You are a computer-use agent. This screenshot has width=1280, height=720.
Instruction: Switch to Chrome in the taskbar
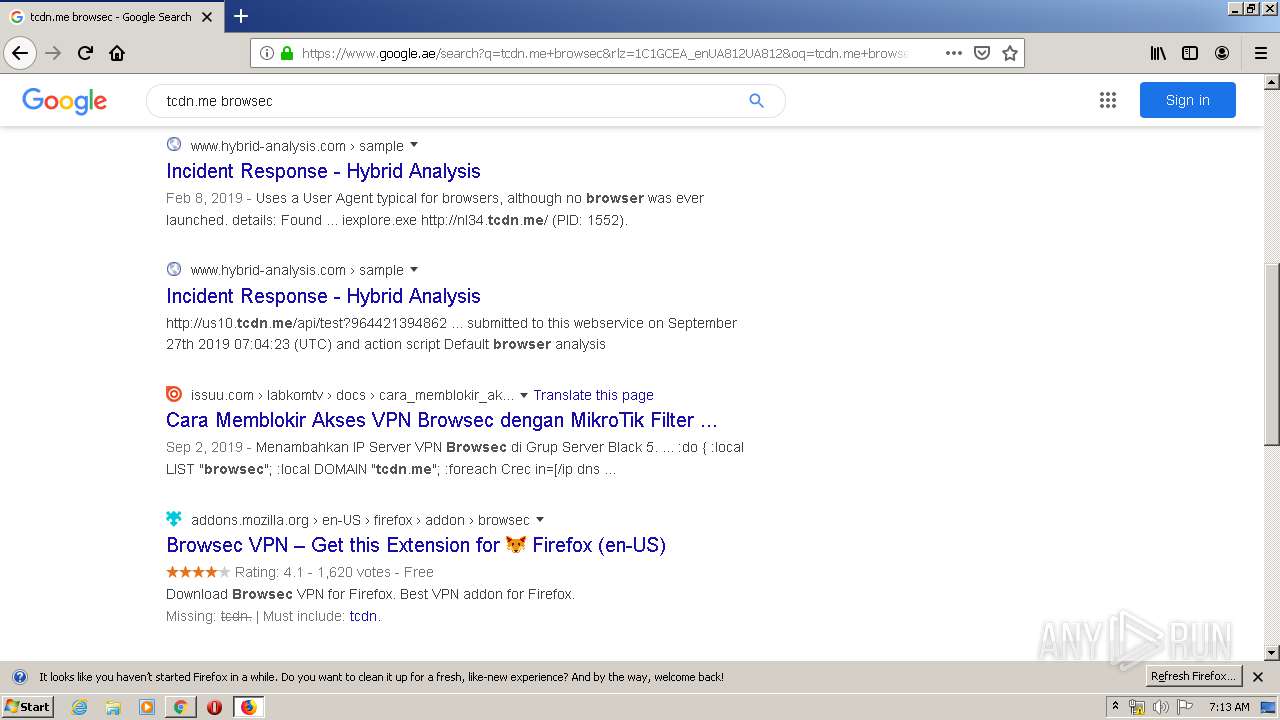[x=180, y=707]
